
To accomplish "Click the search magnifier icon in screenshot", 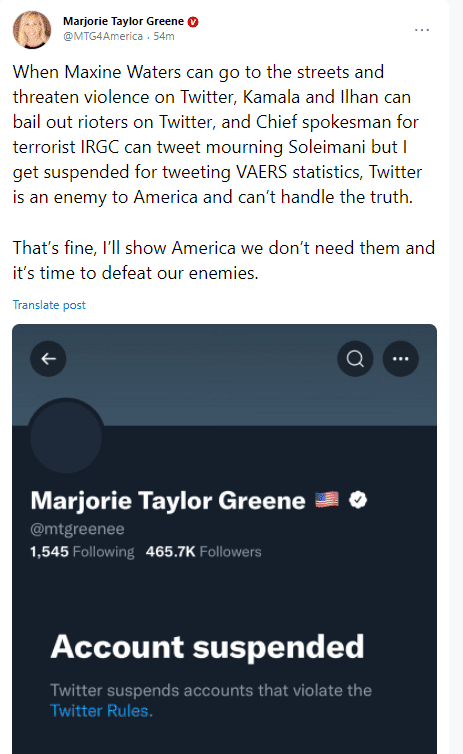I will pos(355,359).
